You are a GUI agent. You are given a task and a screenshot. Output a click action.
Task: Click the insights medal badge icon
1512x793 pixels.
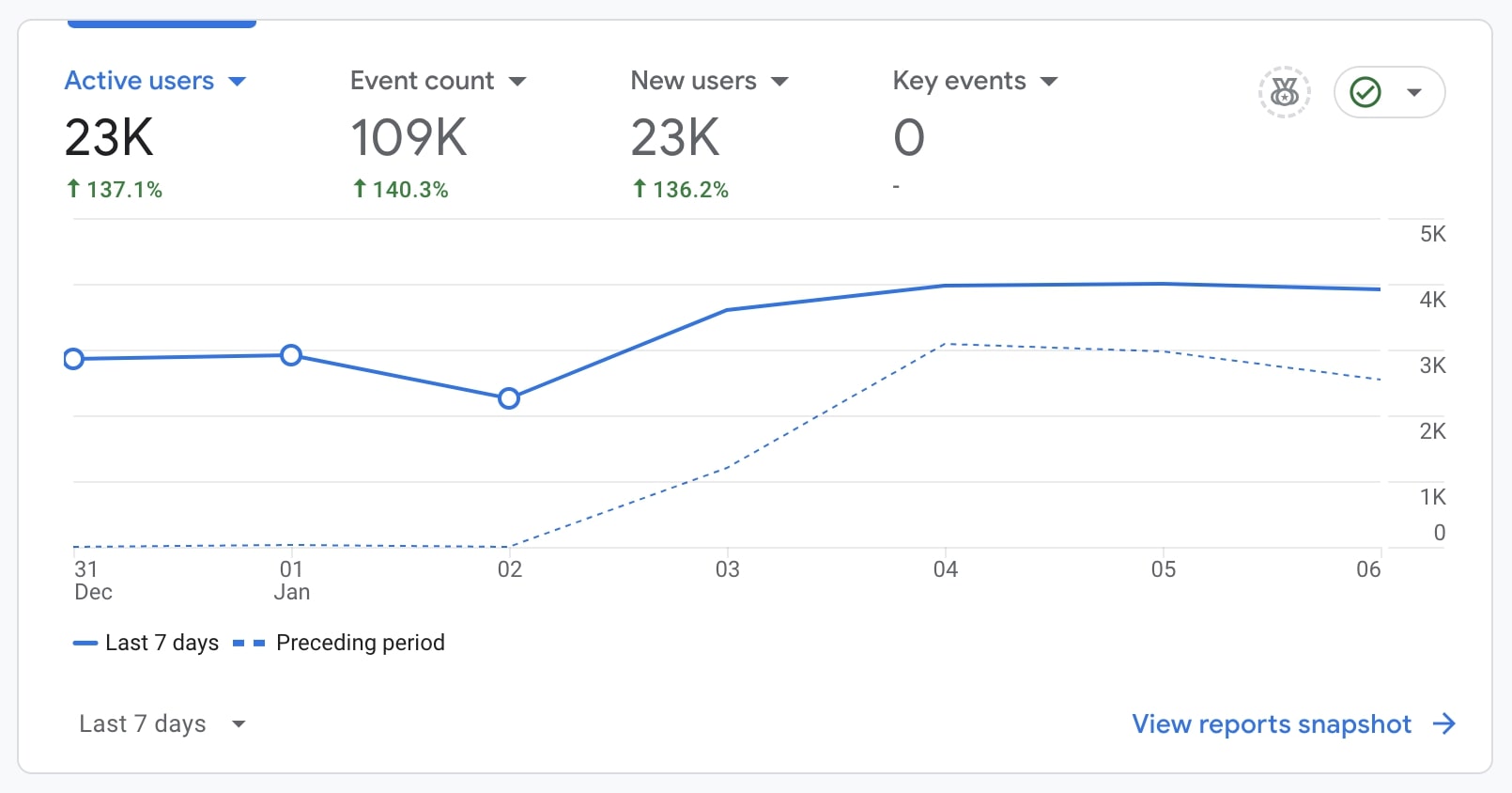point(1284,92)
